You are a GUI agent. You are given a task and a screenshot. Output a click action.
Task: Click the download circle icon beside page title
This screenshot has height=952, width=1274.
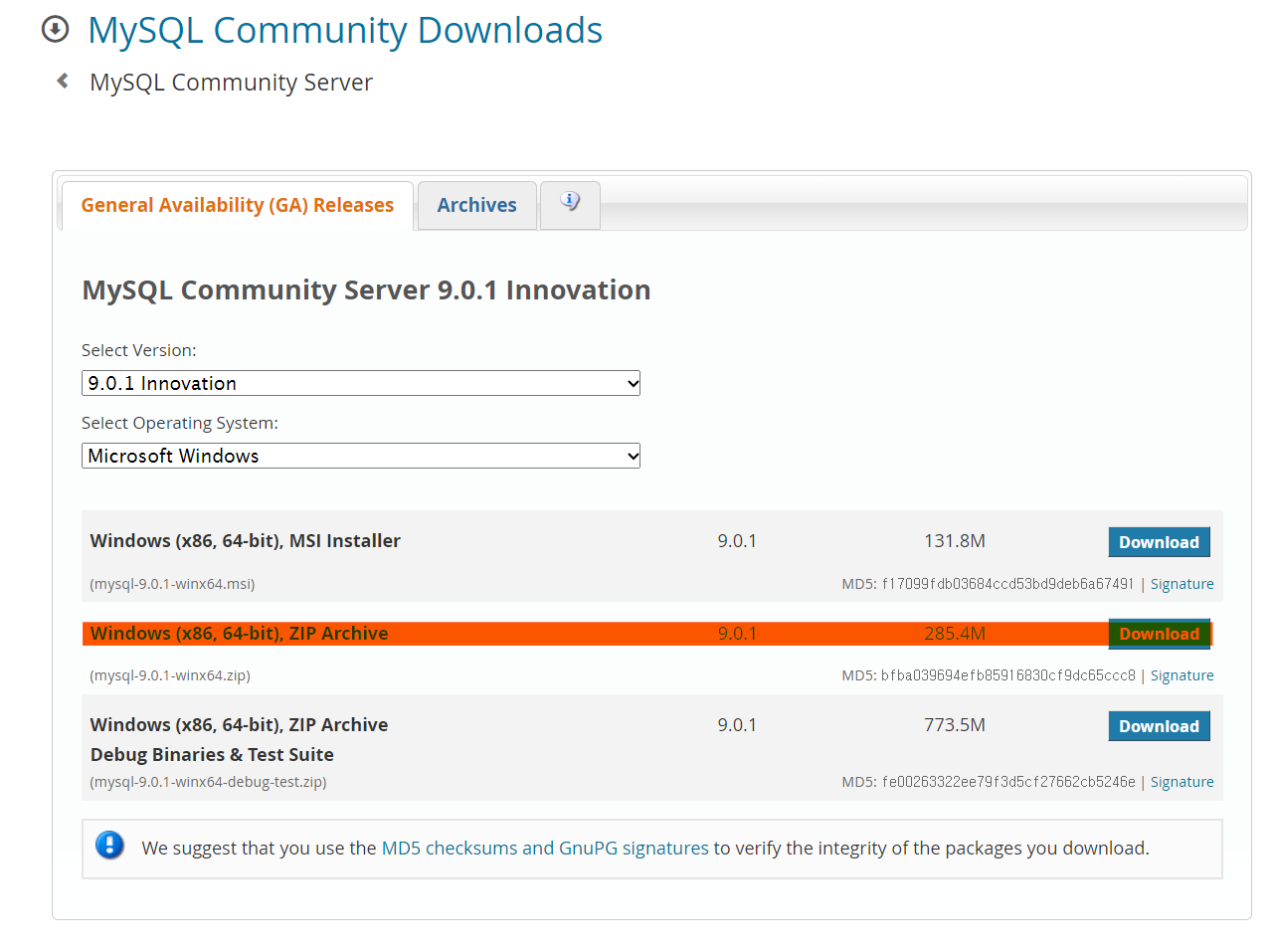coord(56,30)
